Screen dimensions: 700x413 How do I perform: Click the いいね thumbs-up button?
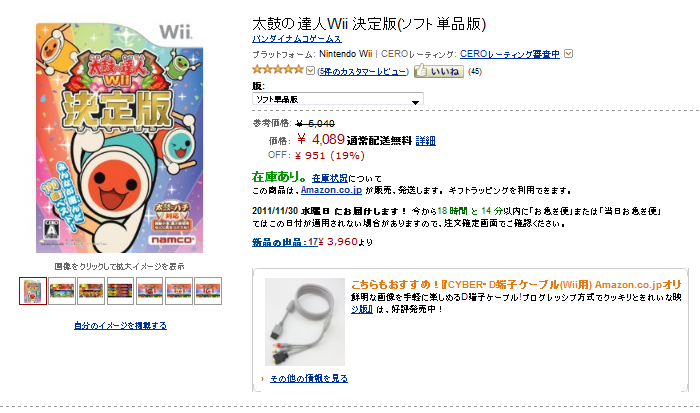point(439,71)
